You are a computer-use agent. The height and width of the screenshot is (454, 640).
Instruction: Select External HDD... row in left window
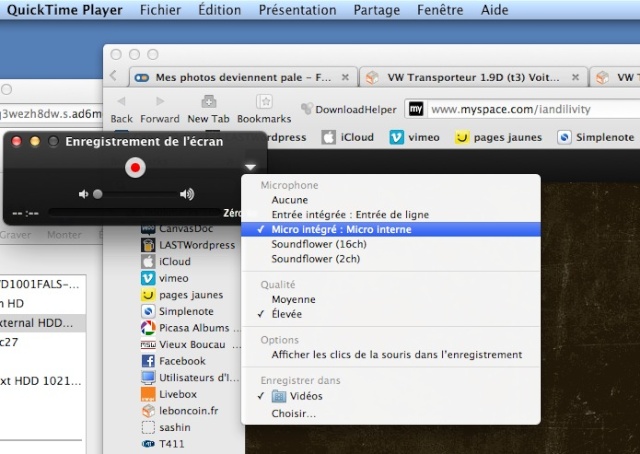(43, 323)
